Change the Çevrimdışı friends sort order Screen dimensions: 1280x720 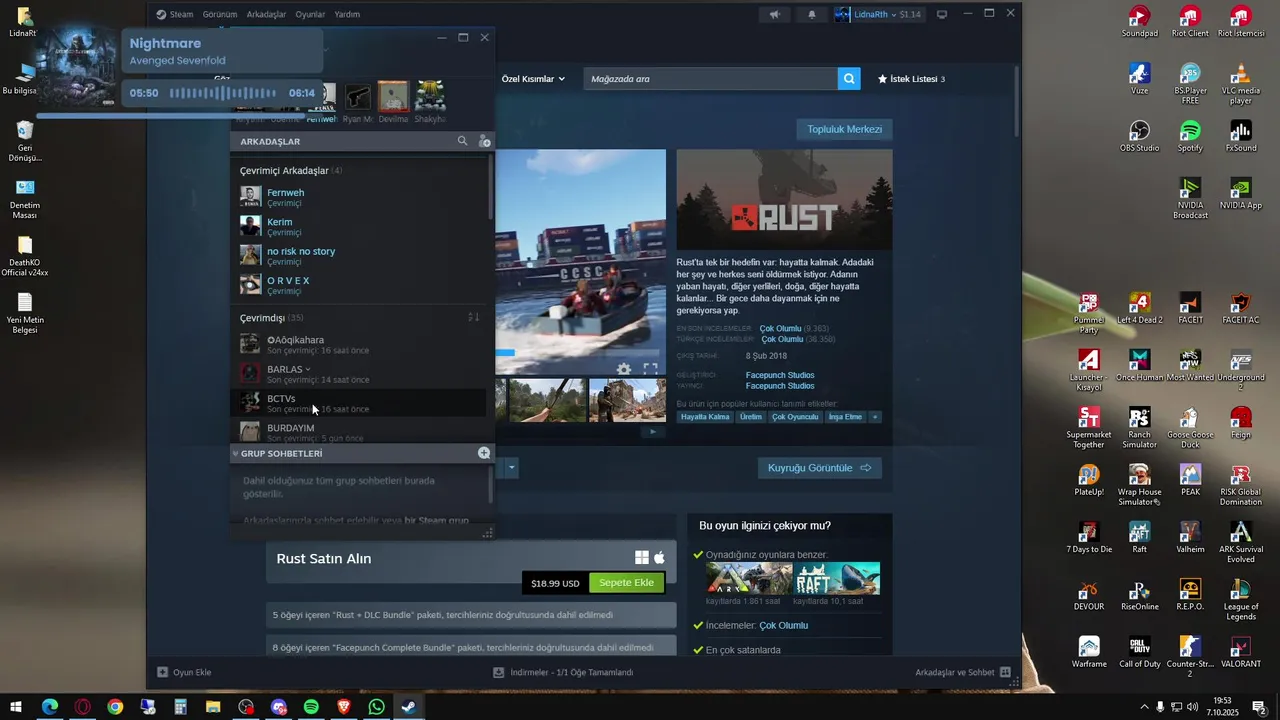click(x=474, y=317)
